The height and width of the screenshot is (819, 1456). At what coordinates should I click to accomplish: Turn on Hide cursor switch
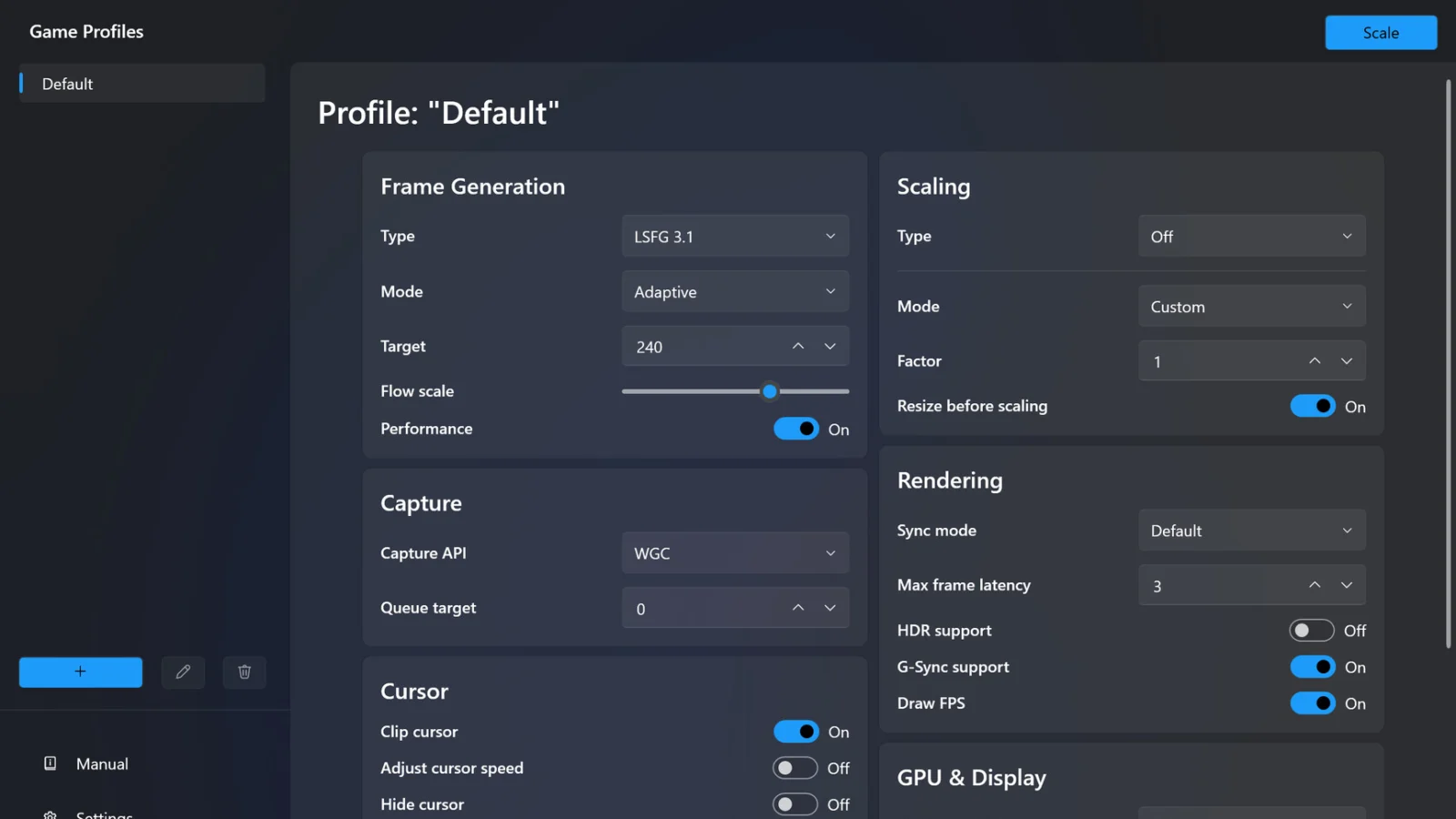[795, 804]
